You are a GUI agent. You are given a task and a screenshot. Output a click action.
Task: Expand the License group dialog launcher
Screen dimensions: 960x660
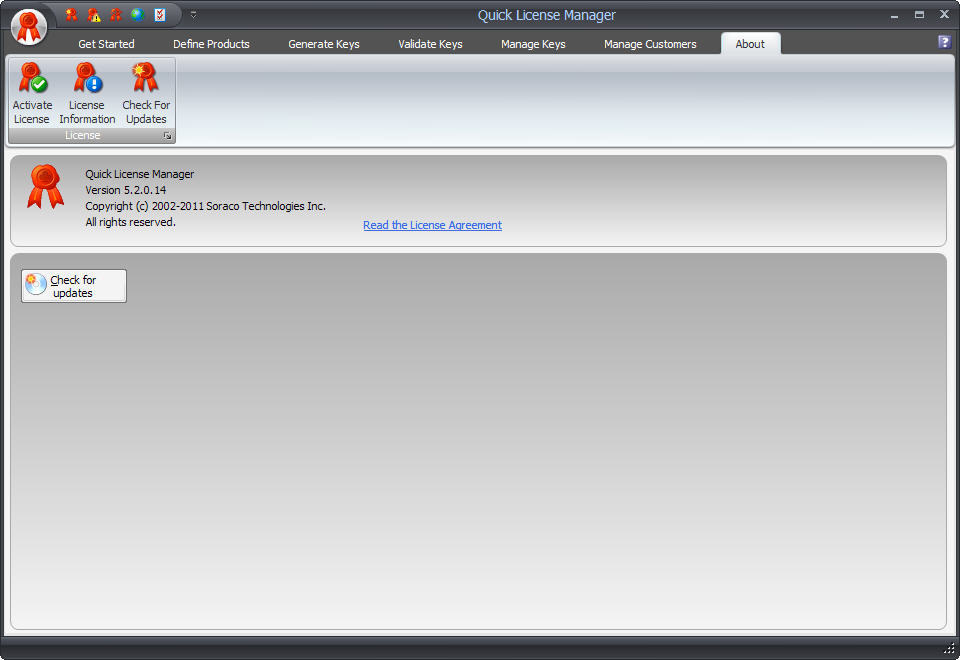point(167,135)
